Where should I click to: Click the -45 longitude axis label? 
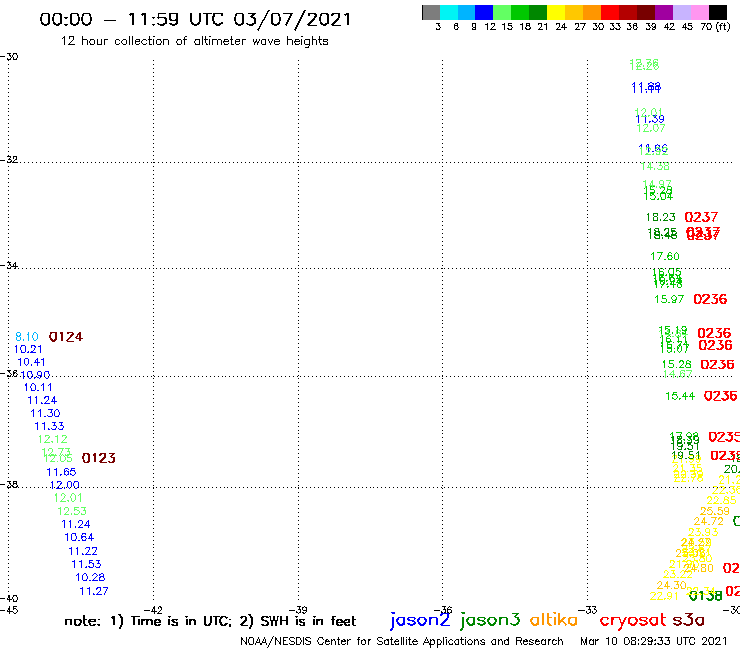9,610
